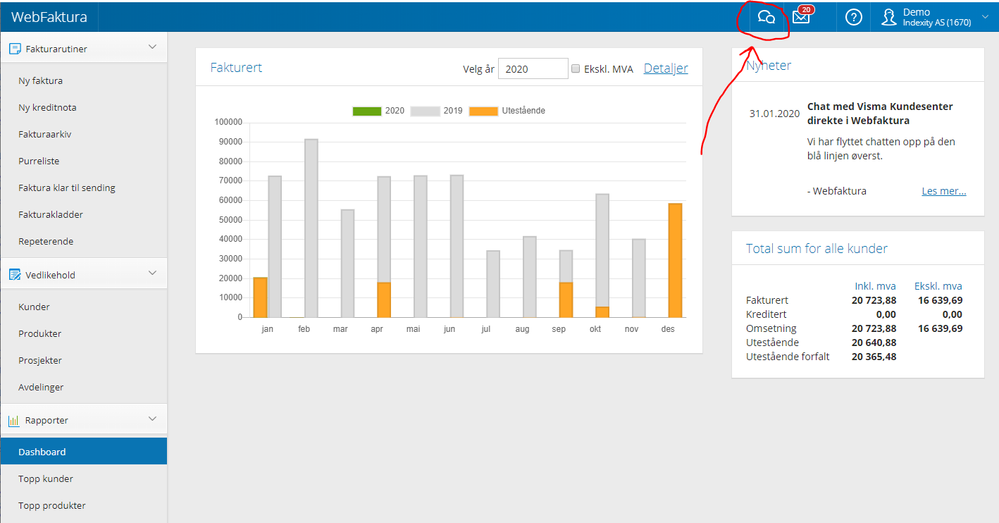Collapse the Rapporter section chevron
Image resolution: width=999 pixels, height=523 pixels.
click(152, 419)
